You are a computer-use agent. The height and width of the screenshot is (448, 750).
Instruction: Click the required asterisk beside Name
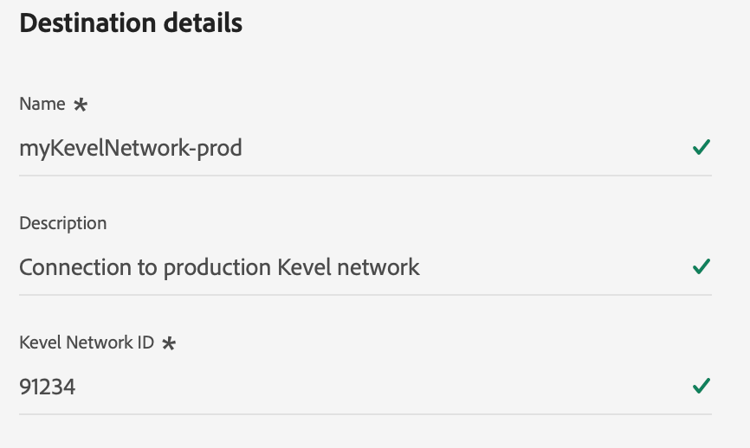pyautogui.click(x=81, y=105)
